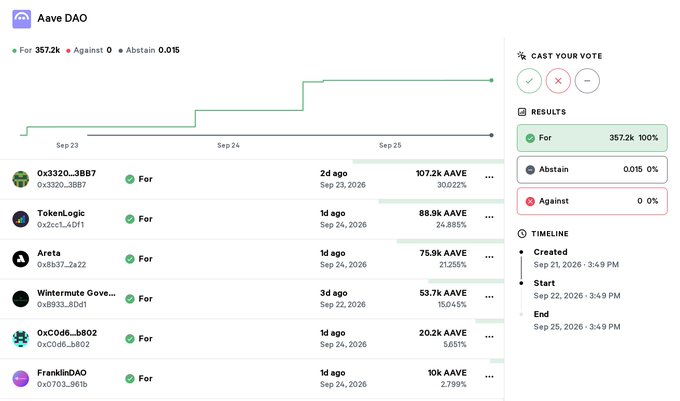Click the Start timeline marker dot
Screen dimensions: 680x401
click(521, 283)
